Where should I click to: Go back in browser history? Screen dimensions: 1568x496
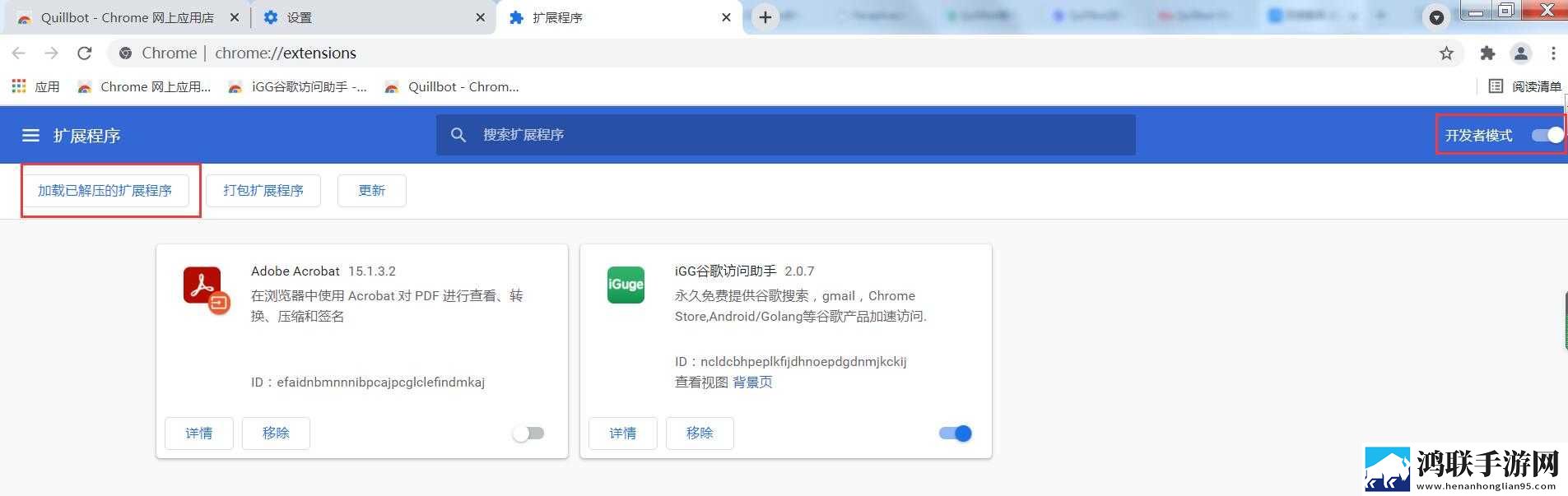point(18,53)
